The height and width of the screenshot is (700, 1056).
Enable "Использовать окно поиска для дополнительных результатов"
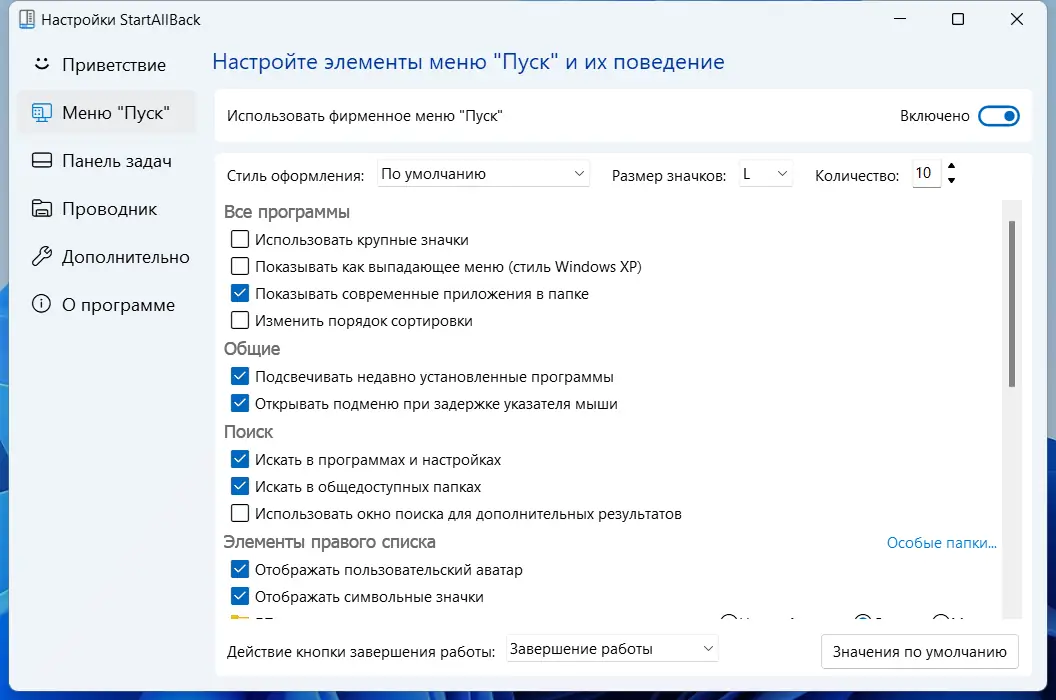pos(238,513)
